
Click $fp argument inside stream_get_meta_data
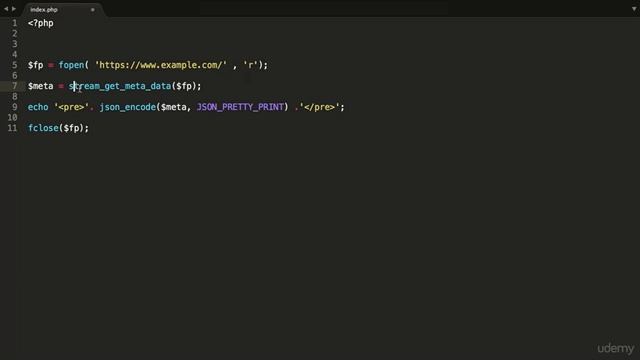(x=184, y=86)
